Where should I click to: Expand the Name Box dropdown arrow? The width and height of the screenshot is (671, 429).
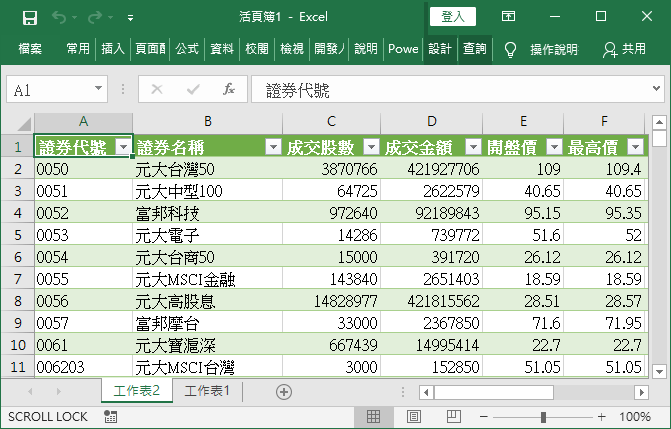point(98,89)
